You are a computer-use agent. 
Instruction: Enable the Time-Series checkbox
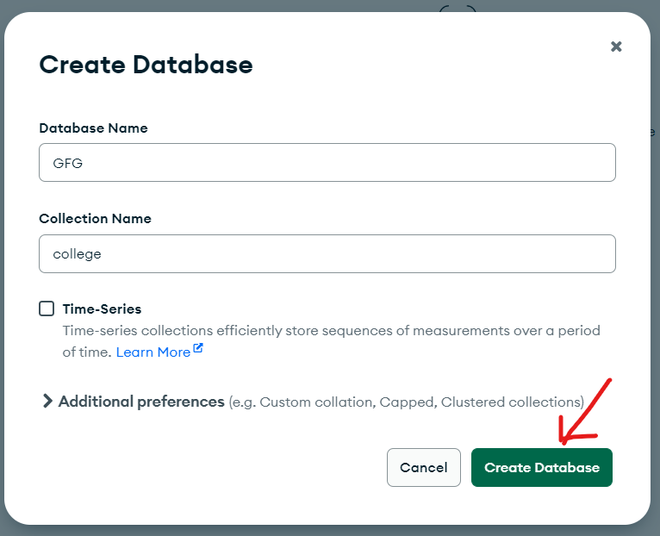click(x=47, y=309)
